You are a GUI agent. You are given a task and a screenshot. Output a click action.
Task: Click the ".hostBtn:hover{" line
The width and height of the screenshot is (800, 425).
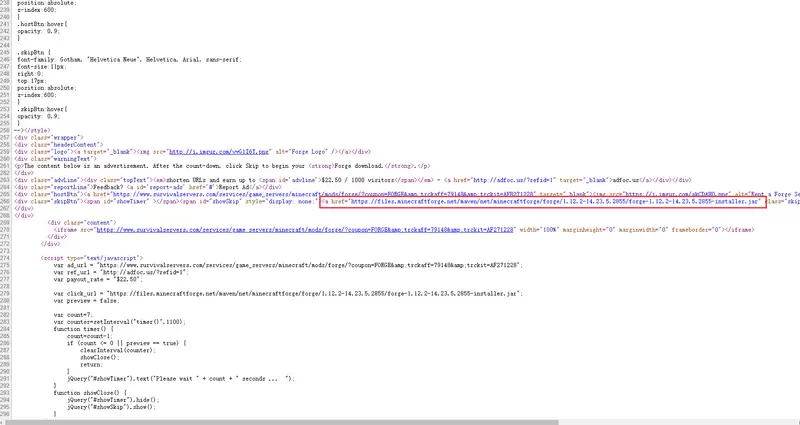[x=42, y=24]
